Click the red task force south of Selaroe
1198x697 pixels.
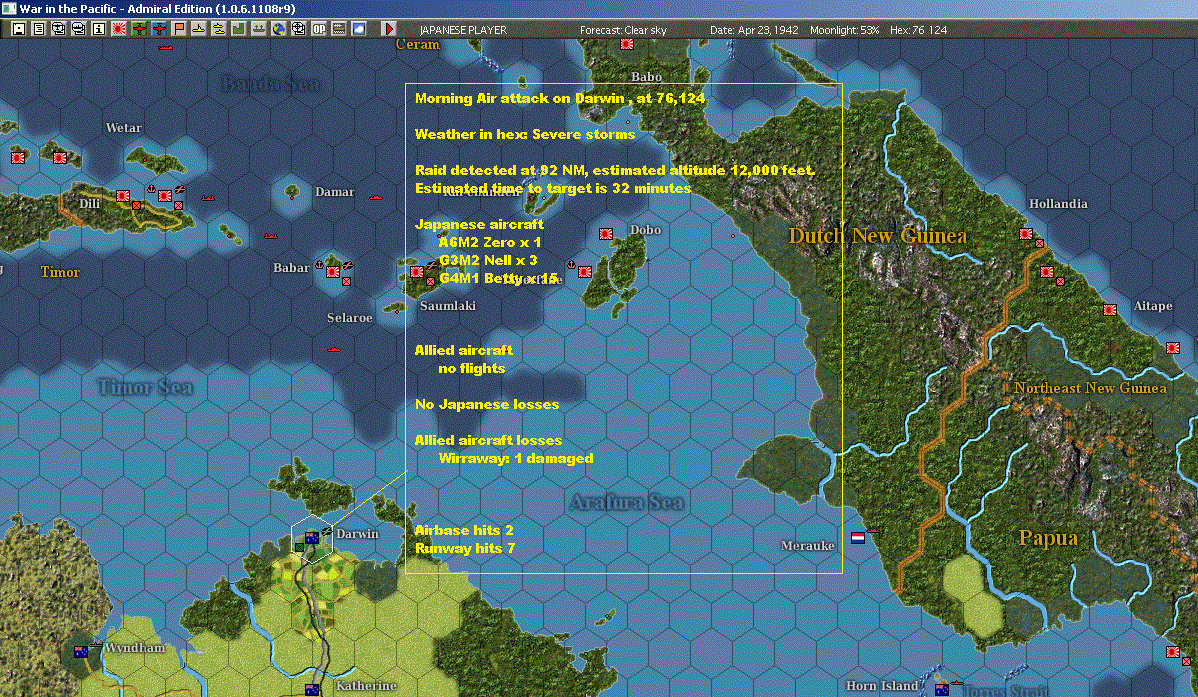pyautogui.click(x=334, y=349)
